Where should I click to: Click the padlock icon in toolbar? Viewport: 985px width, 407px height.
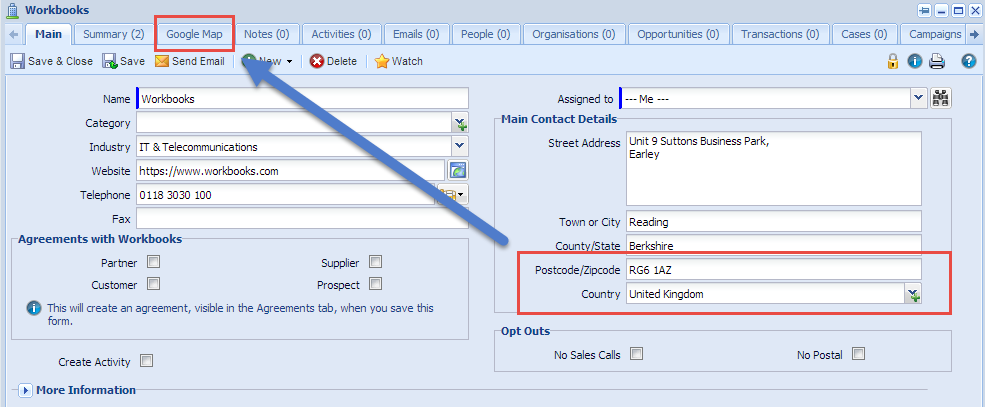(892, 61)
